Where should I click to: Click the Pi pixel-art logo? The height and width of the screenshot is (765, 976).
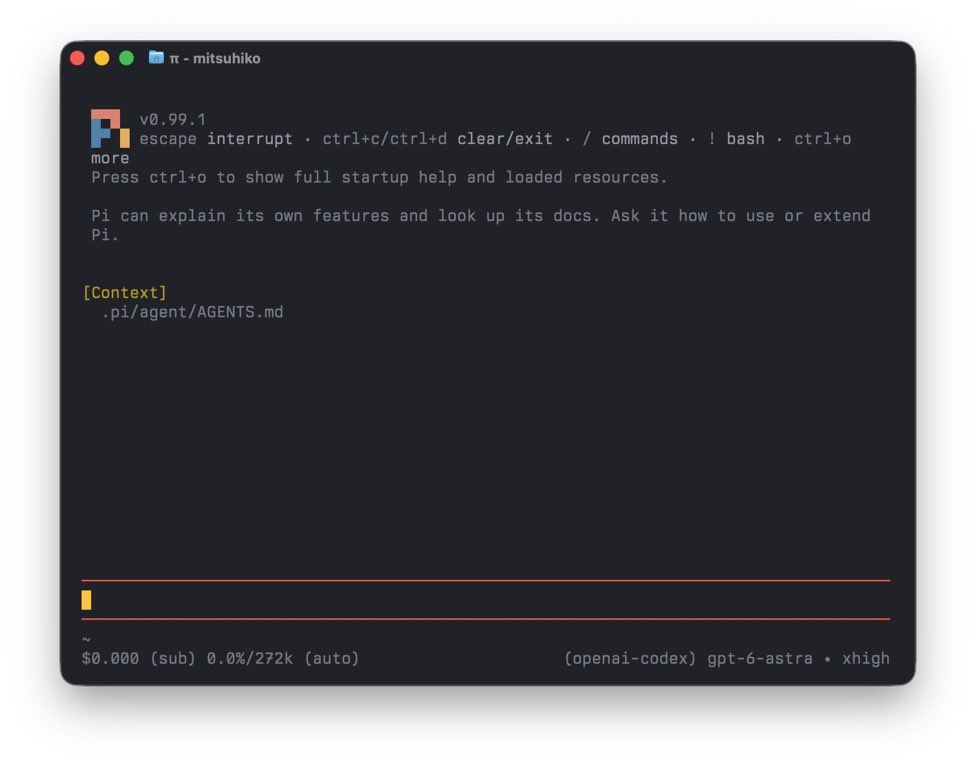click(x=110, y=128)
